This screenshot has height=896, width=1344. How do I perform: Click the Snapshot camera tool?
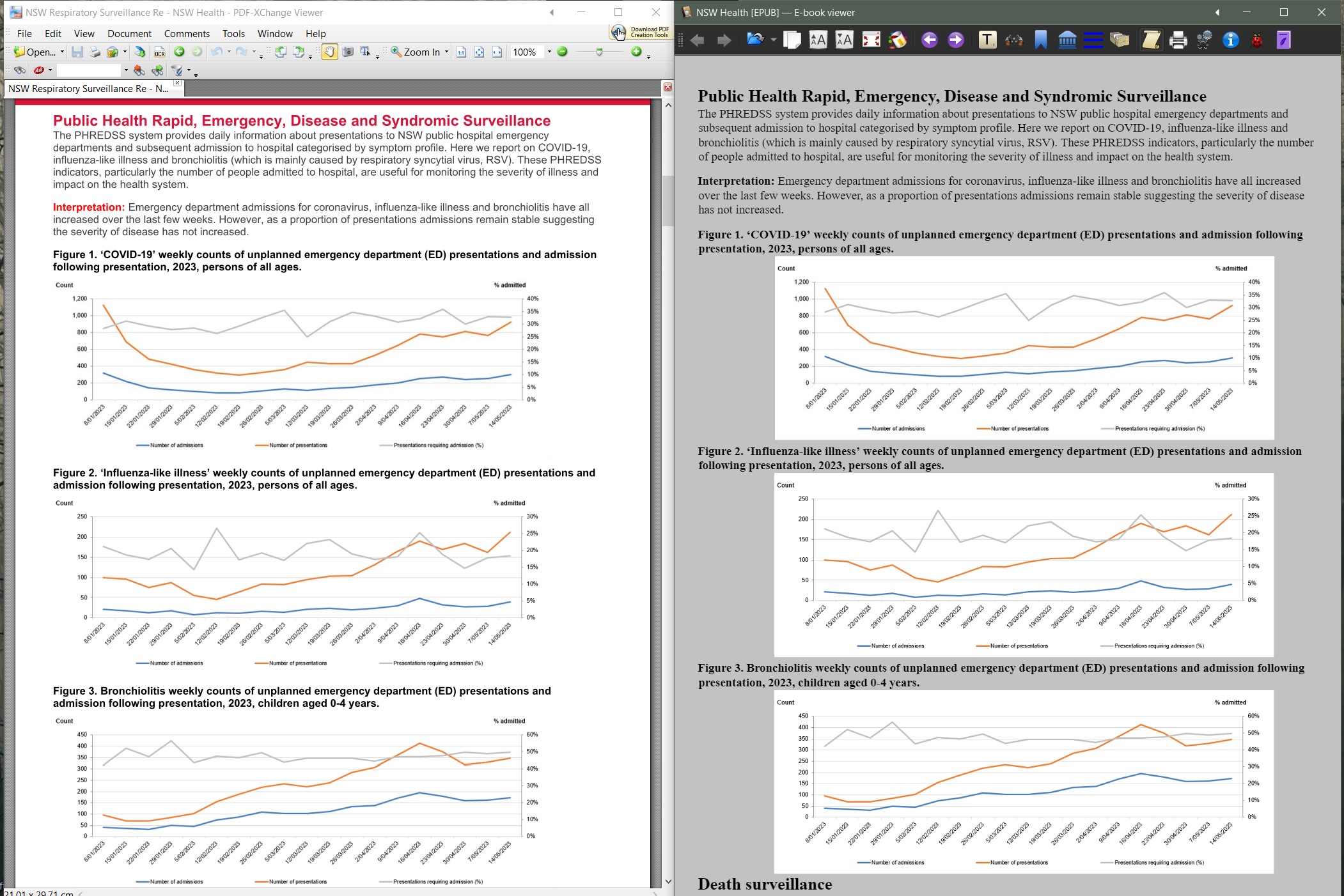348,52
